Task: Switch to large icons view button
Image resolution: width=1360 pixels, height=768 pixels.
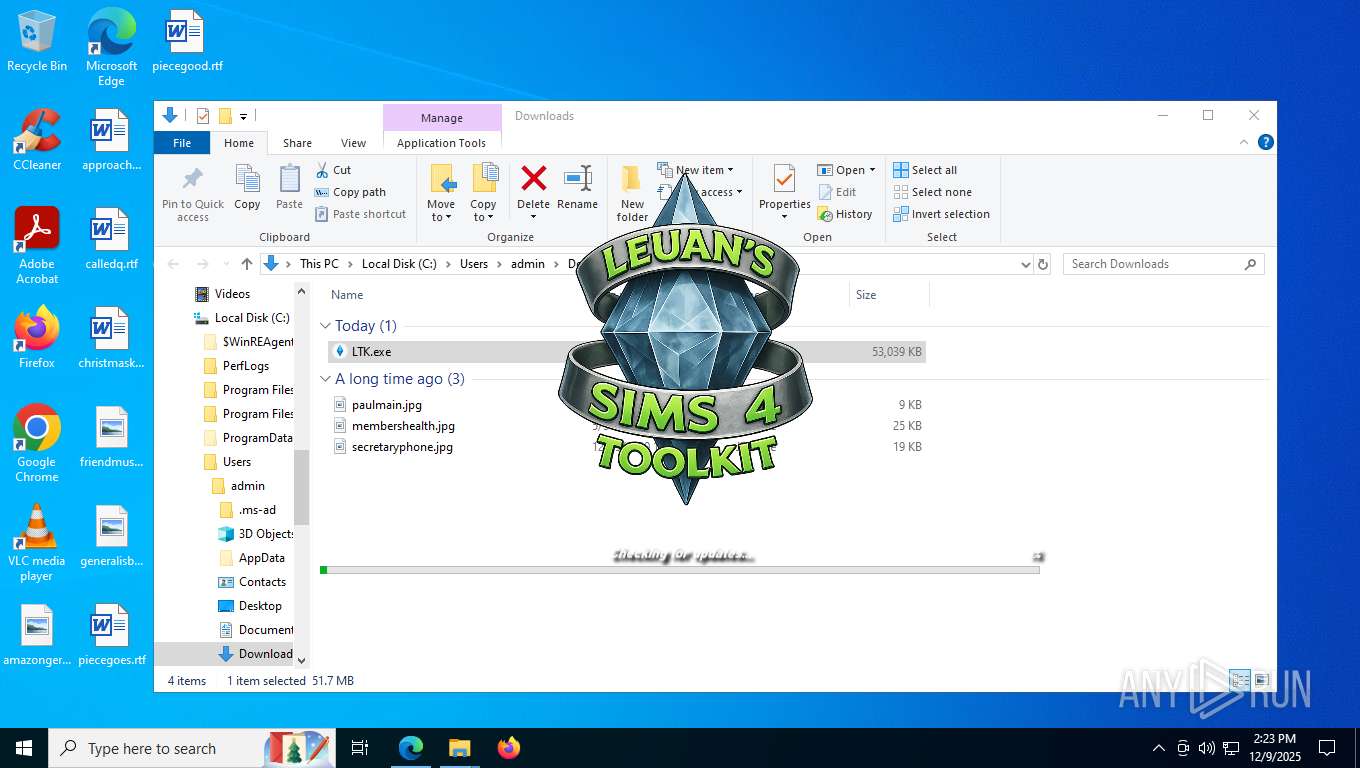Action: tap(1261, 680)
